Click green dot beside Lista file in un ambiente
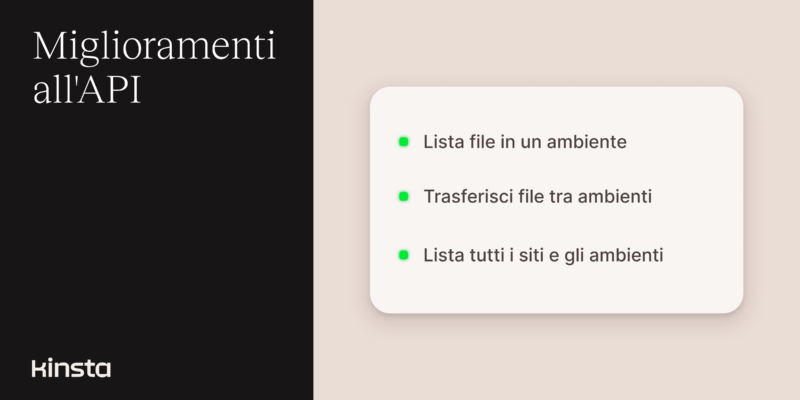The image size is (800, 400). click(404, 142)
